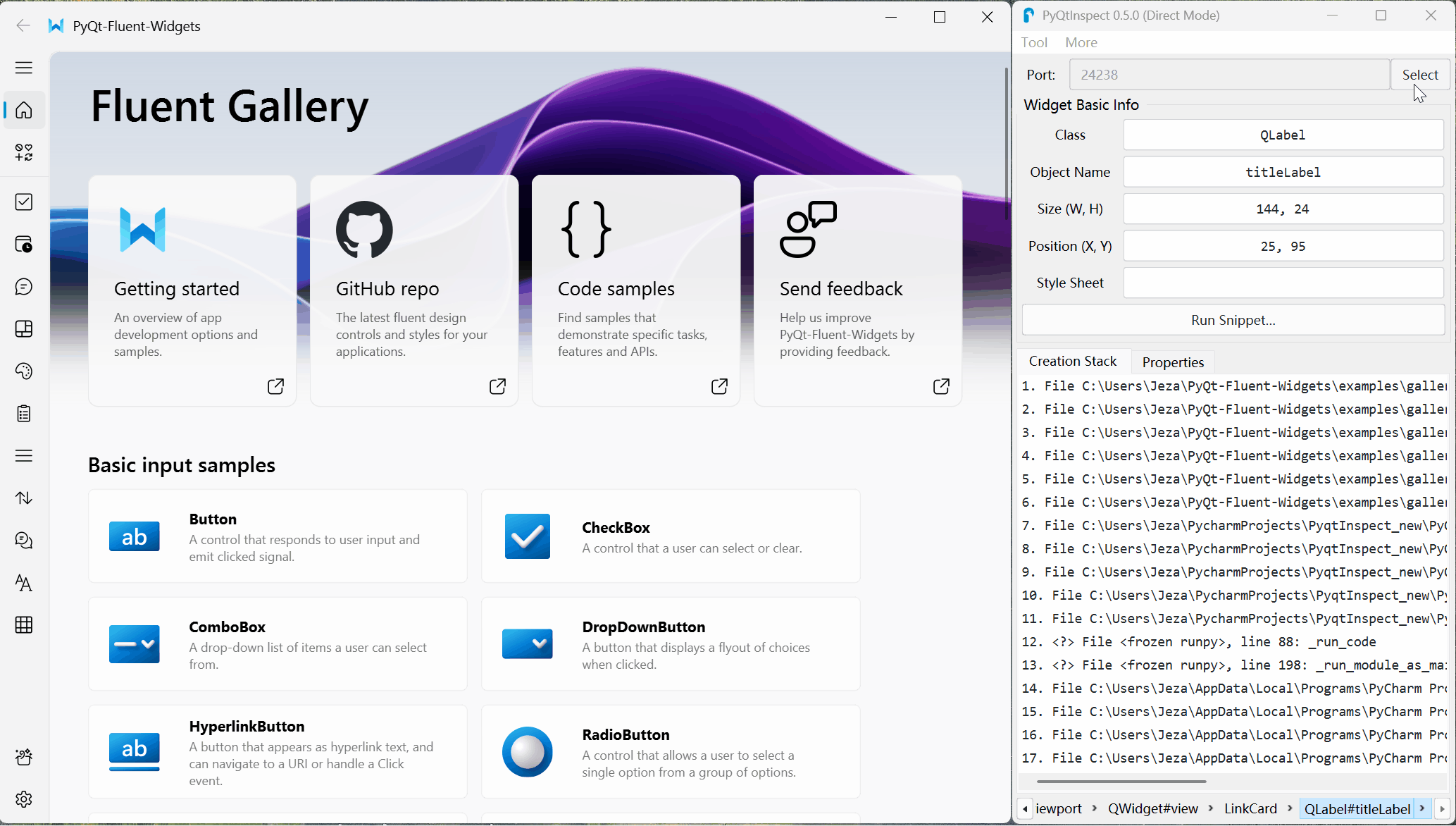This screenshot has width=1456, height=826.
Task: Open the RadioButton sample card
Action: (670, 752)
